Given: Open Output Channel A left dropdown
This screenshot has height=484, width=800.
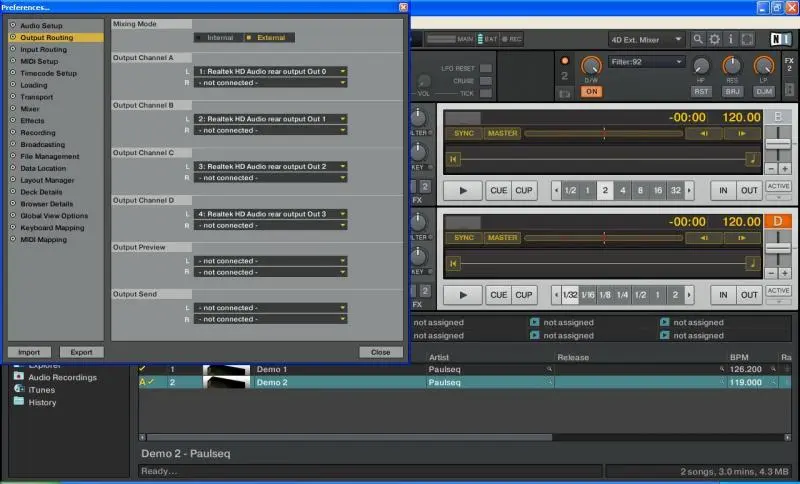Looking at the screenshot, I should (271, 72).
